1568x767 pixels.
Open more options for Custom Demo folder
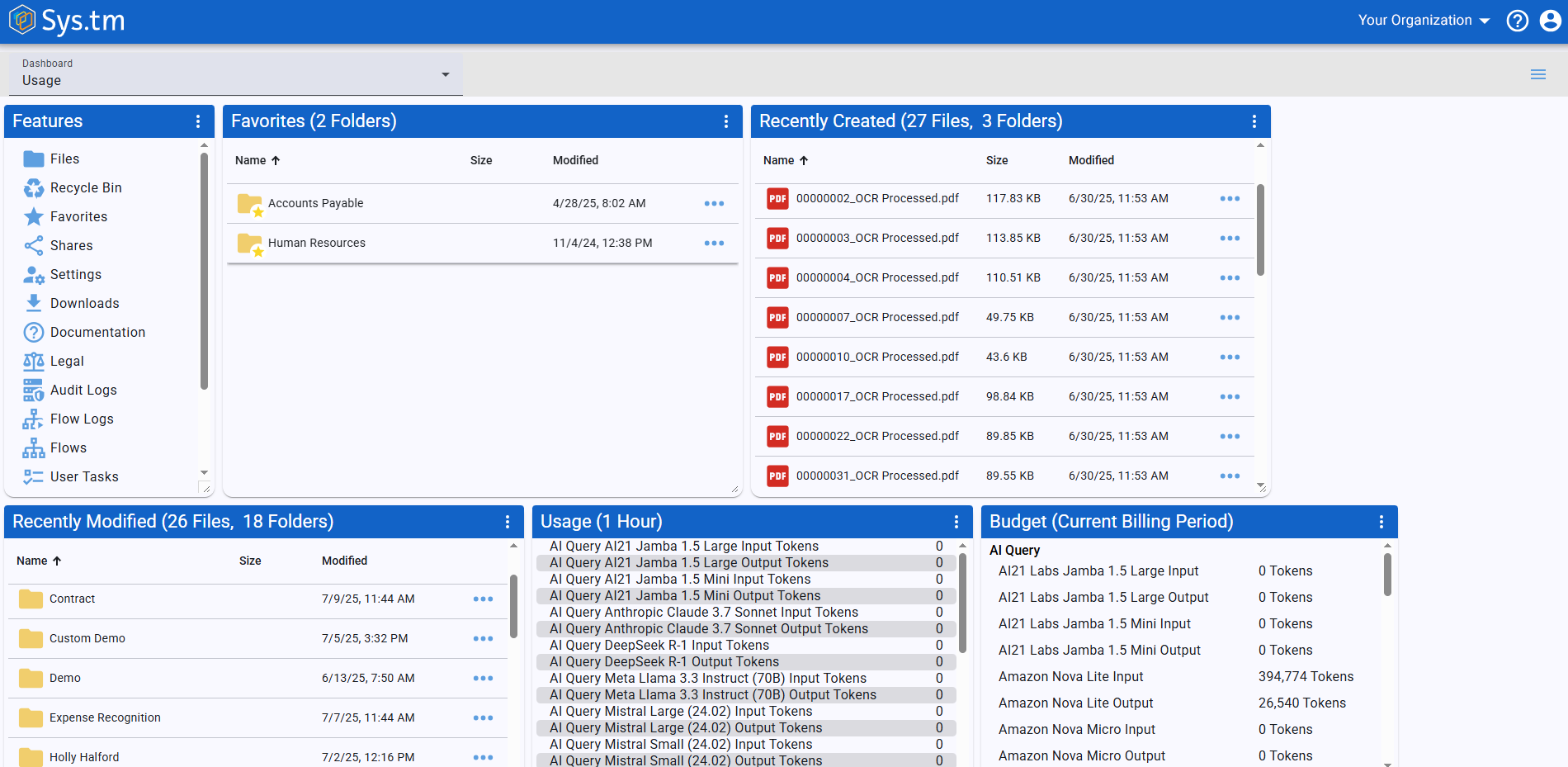(483, 639)
